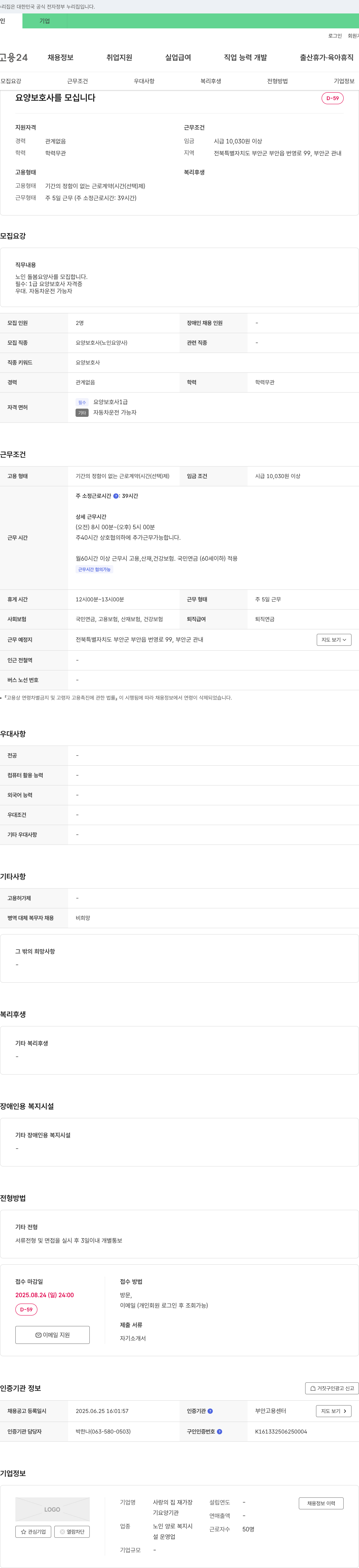The width and height of the screenshot is (359, 1568).
Task: Click the 자기소개서 submission document text
Action: click(x=133, y=1339)
